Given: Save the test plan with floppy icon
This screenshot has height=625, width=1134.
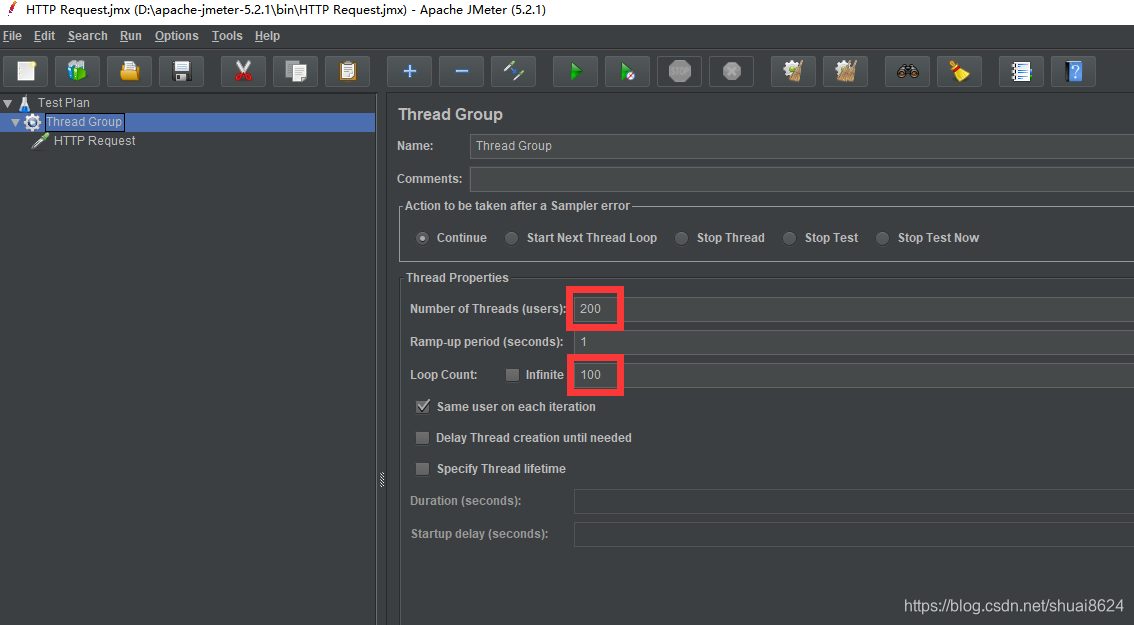Looking at the screenshot, I should tap(182, 72).
